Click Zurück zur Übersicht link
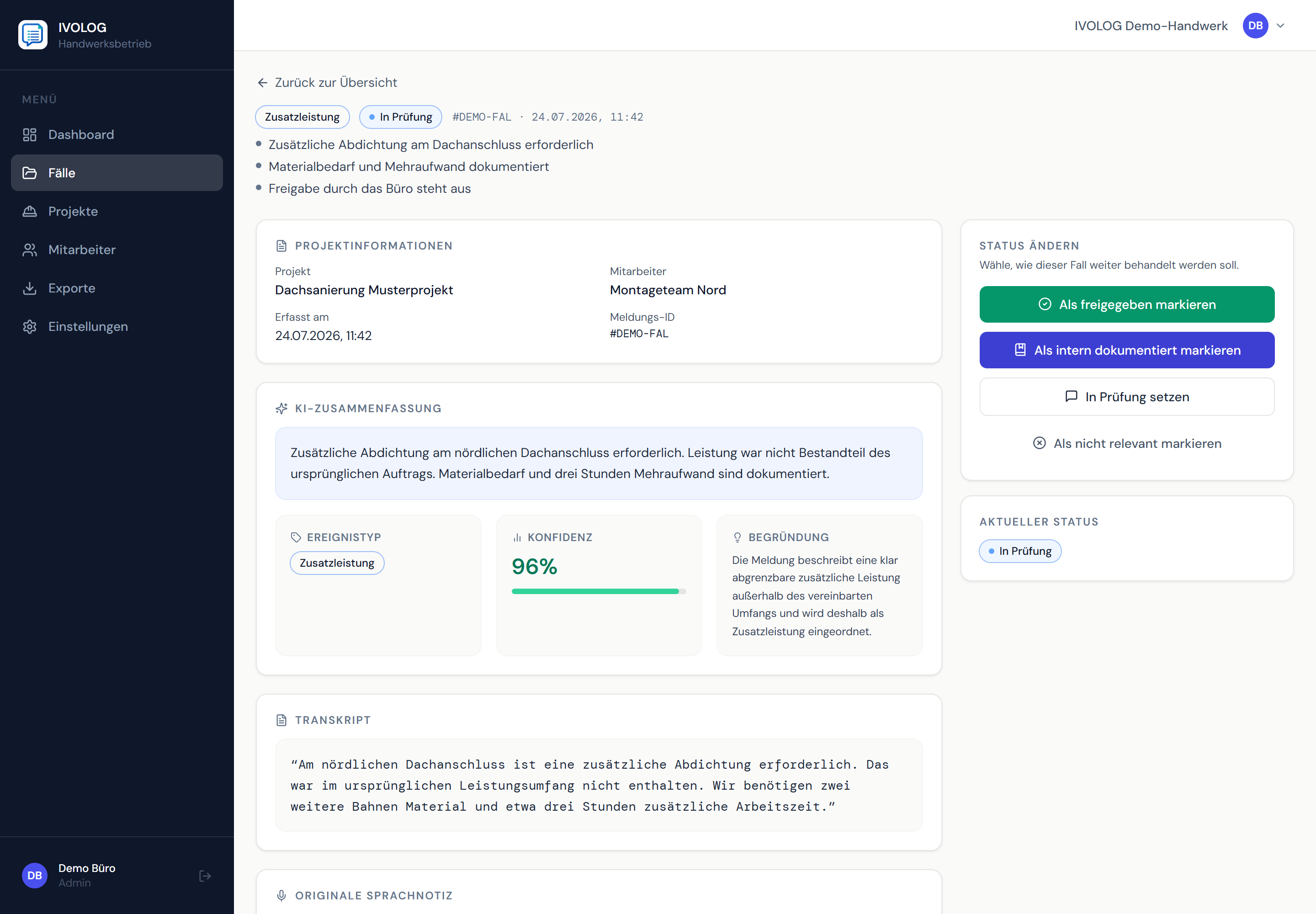Viewport: 1316px width, 914px height. tap(327, 82)
